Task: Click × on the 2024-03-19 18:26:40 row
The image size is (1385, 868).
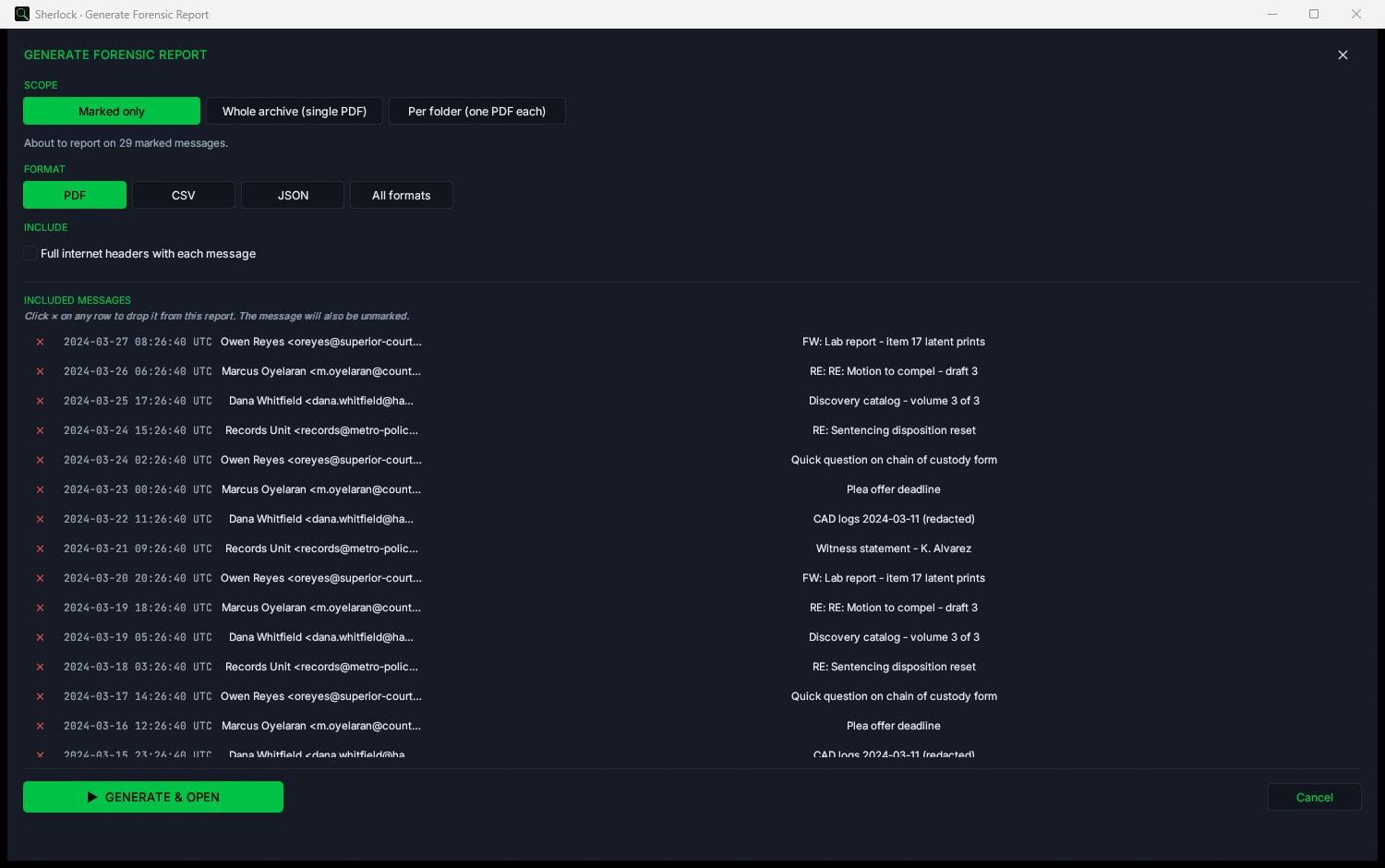Action: tap(40, 608)
